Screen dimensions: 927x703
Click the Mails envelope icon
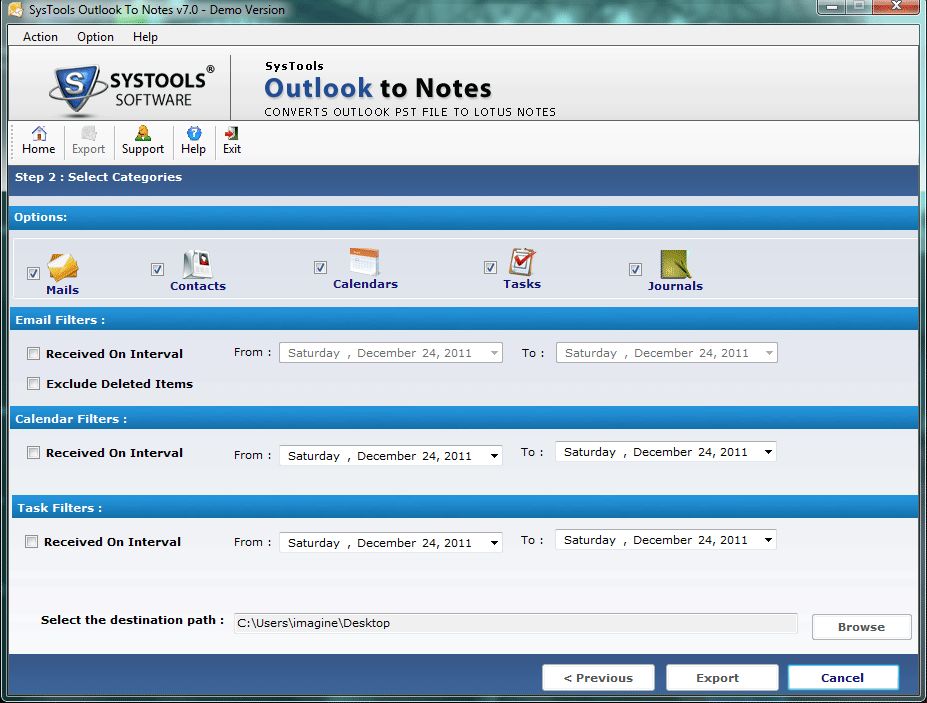pyautogui.click(x=62, y=268)
